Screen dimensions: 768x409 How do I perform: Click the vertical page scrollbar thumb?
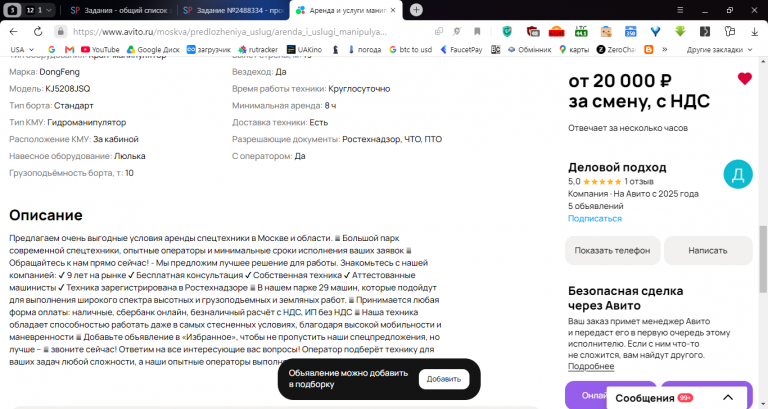[x=763, y=259]
